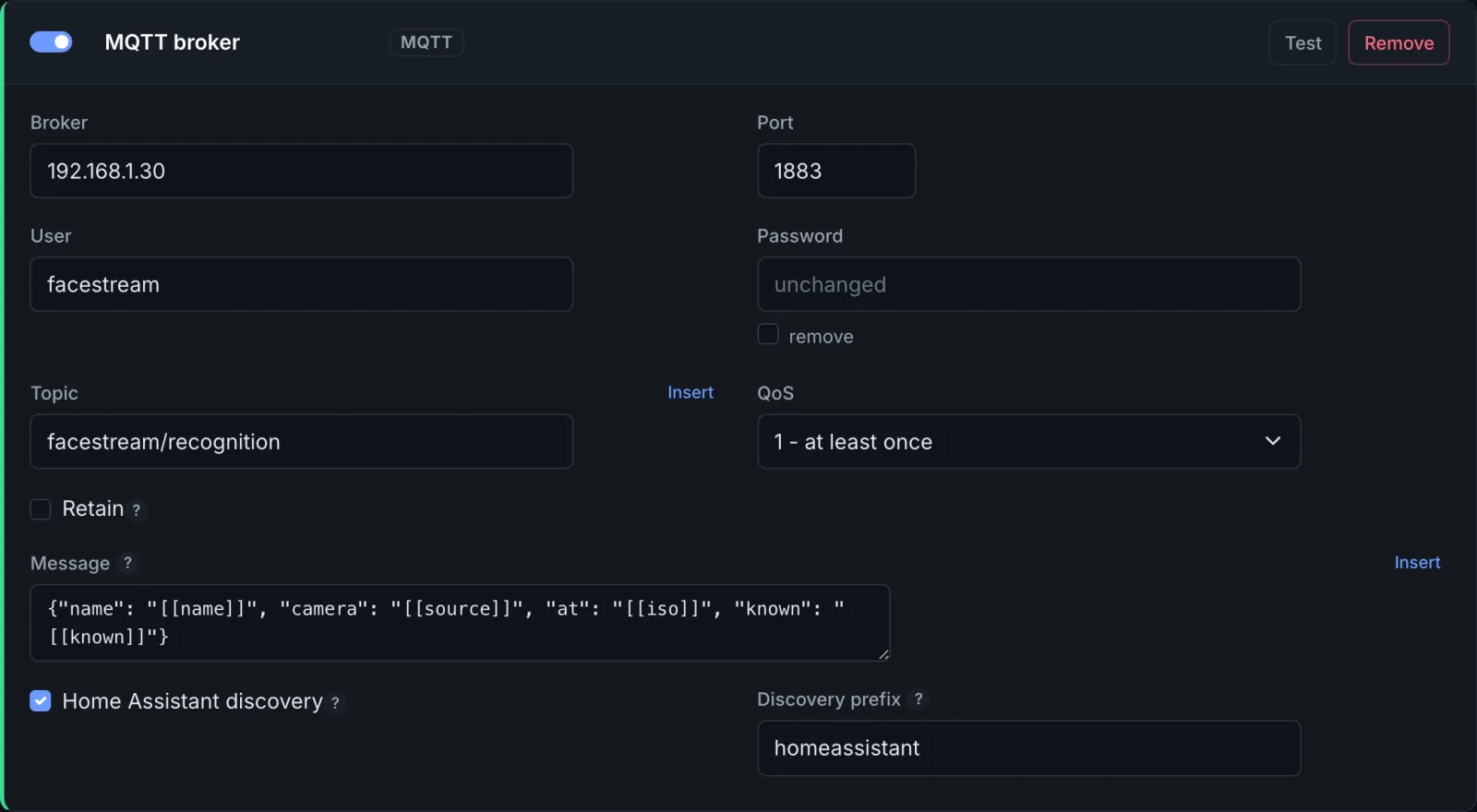Show help for Retain option
The image size is (1477, 812).
[x=137, y=509]
